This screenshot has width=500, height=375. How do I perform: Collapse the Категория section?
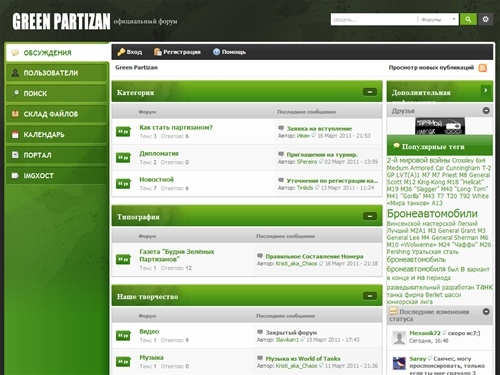click(370, 92)
